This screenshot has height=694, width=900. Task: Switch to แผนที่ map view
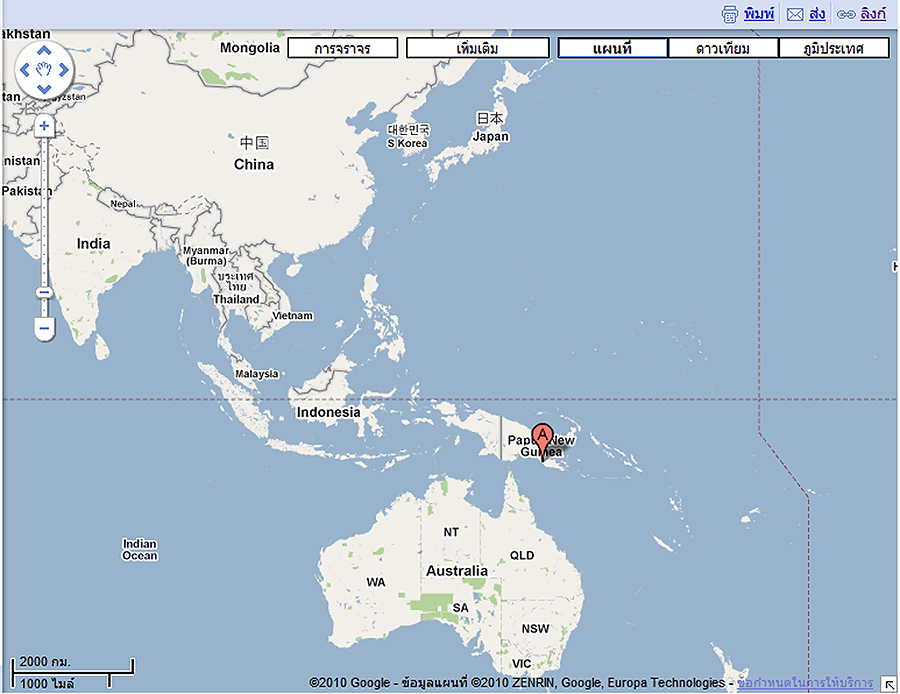612,48
